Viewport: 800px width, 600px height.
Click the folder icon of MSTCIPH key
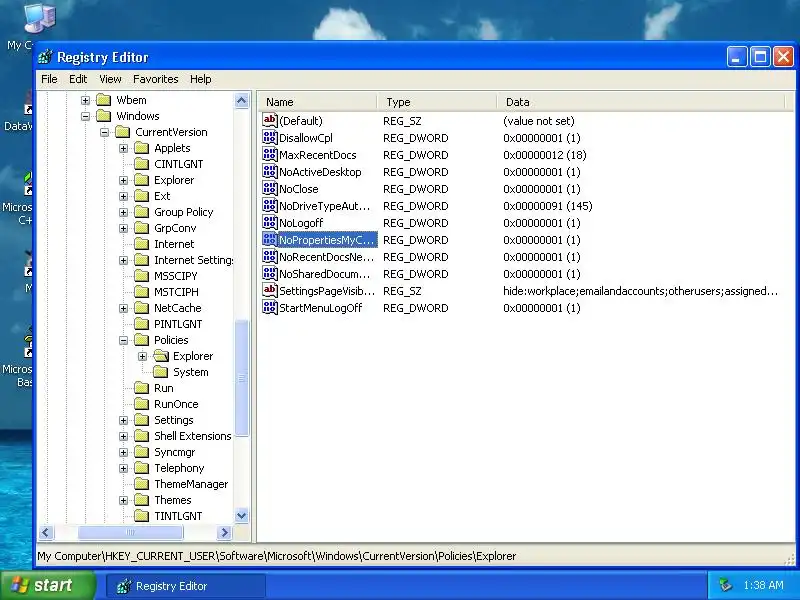pos(141,292)
